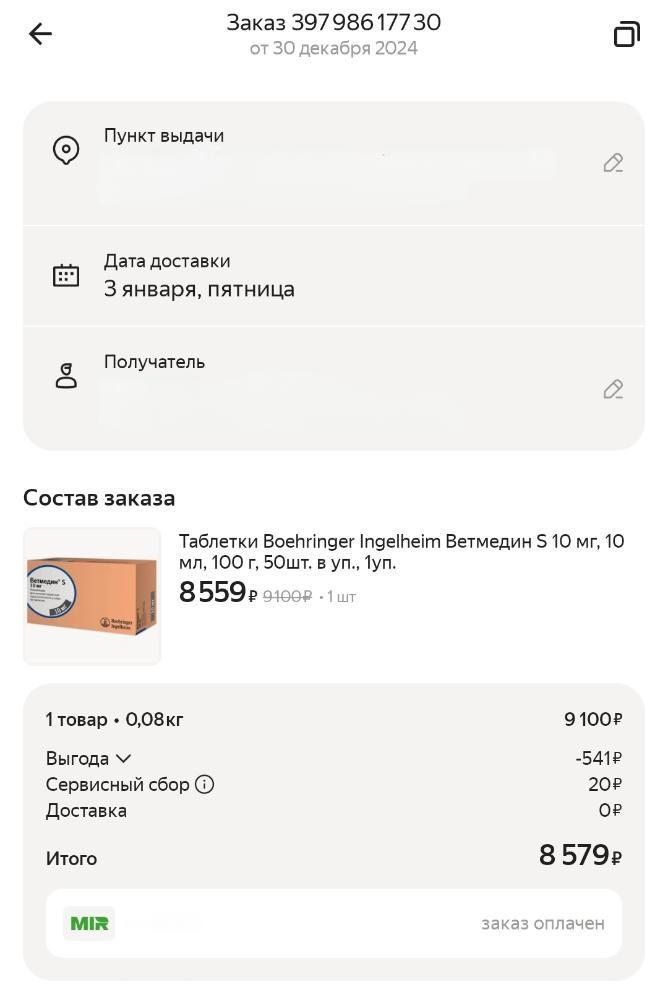668x1000 pixels.
Task: Edit the pickup point with pencil icon
Action: 613,163
